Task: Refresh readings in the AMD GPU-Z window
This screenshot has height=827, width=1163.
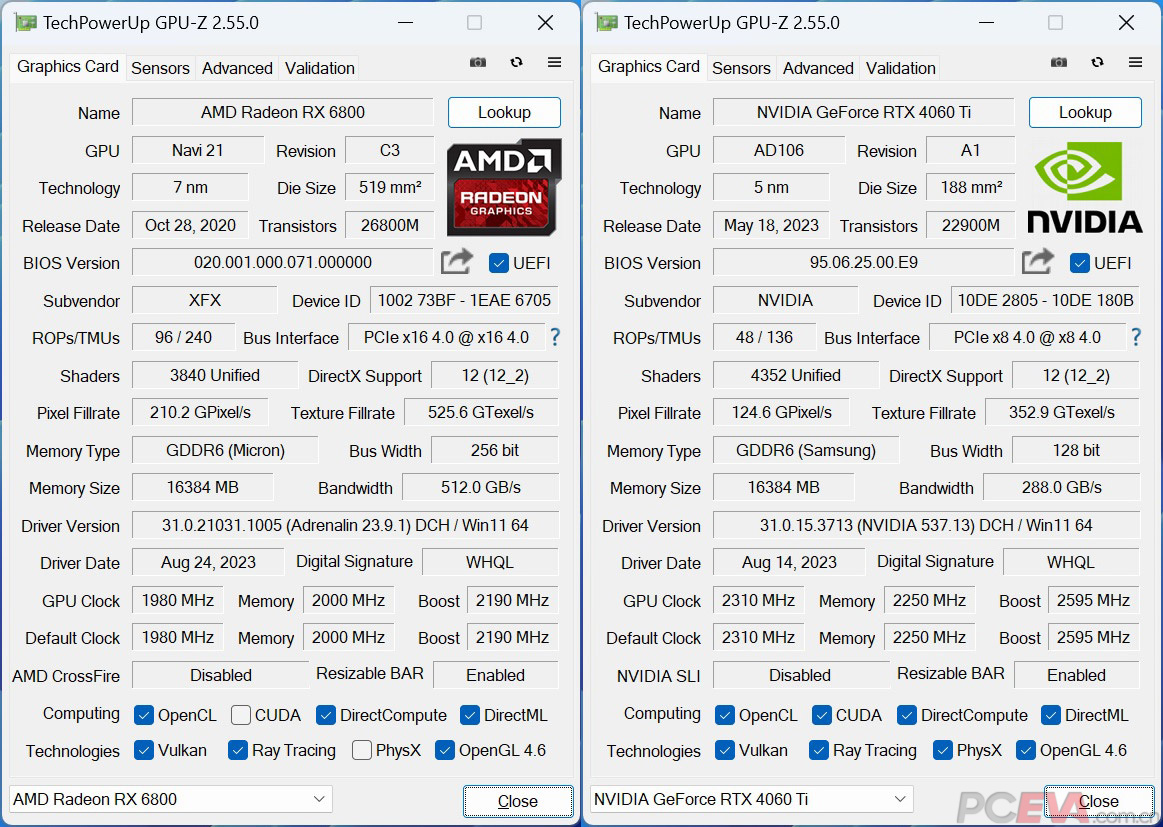Action: [x=516, y=62]
